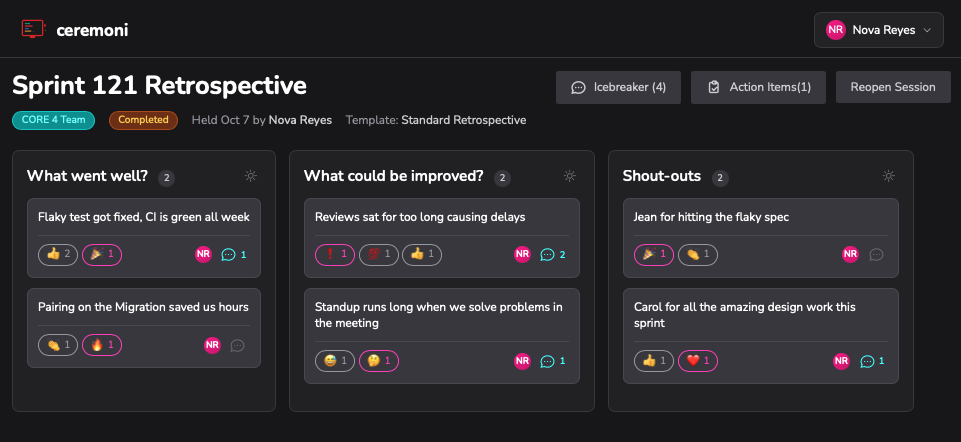
Task: Click NR avatar on Jean shout-out card
Action: [x=850, y=254]
